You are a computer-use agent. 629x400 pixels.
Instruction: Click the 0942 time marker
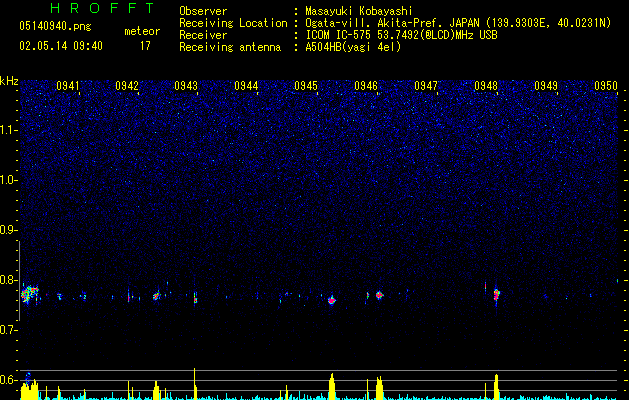[x=127, y=86]
